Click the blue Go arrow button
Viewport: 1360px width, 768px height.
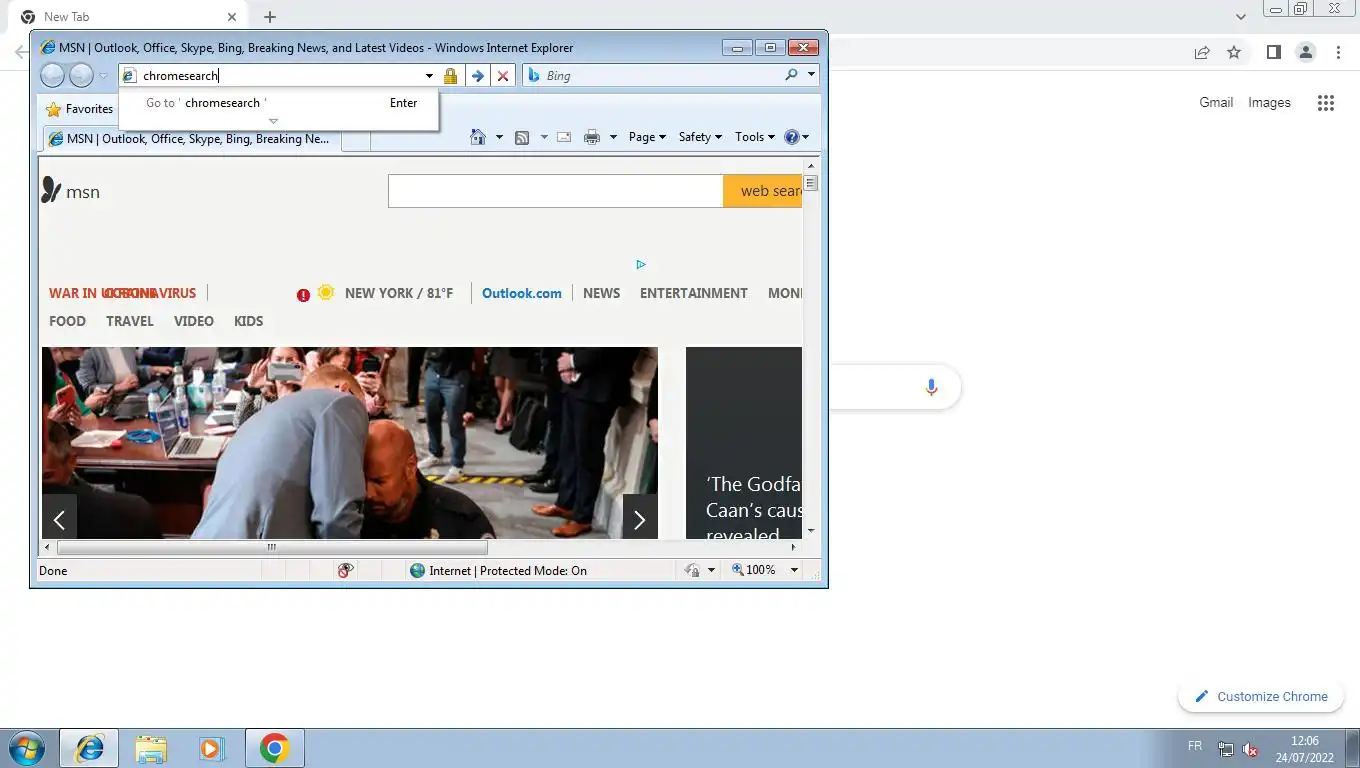tap(478, 76)
